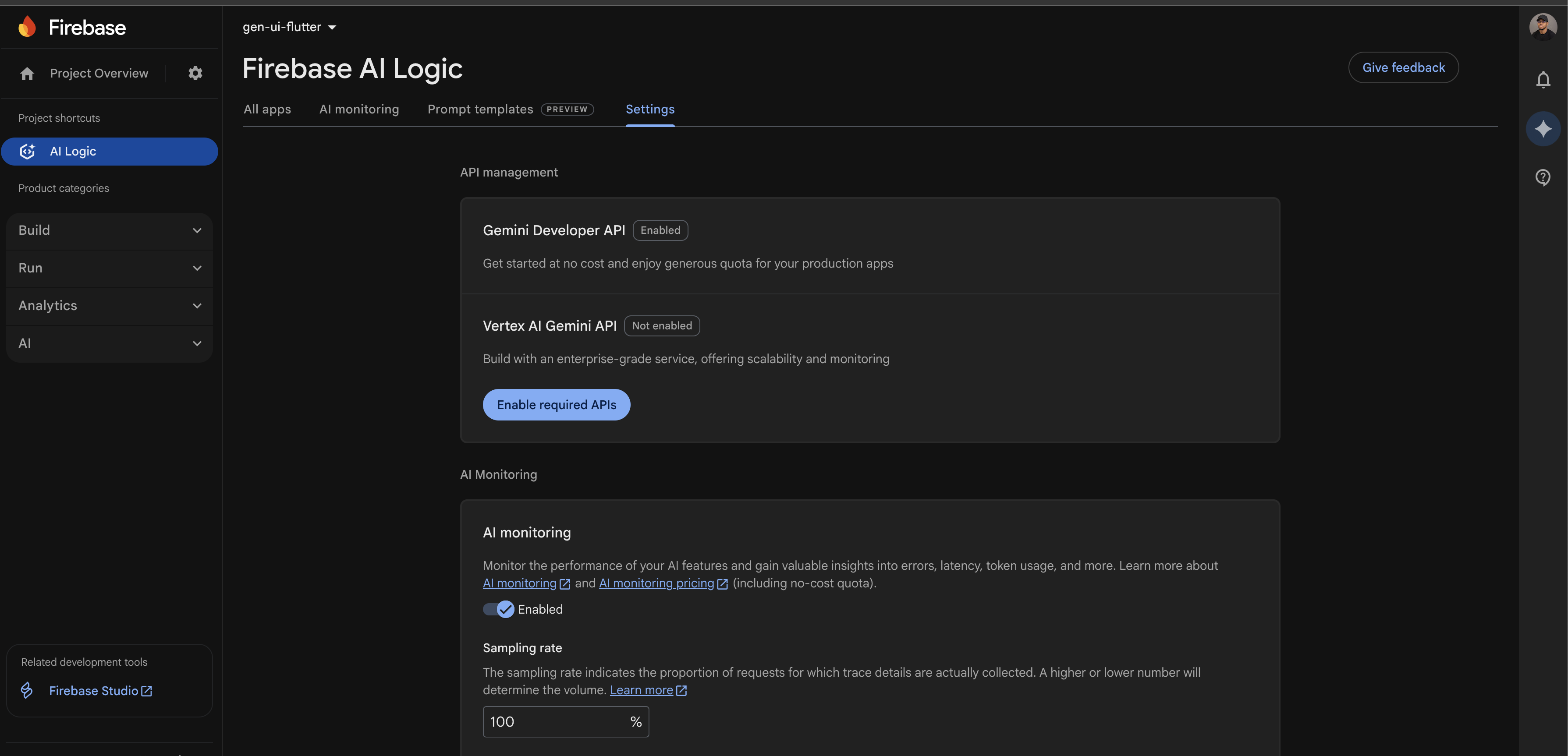
Task: Click Enable required APIs button
Action: 557,405
